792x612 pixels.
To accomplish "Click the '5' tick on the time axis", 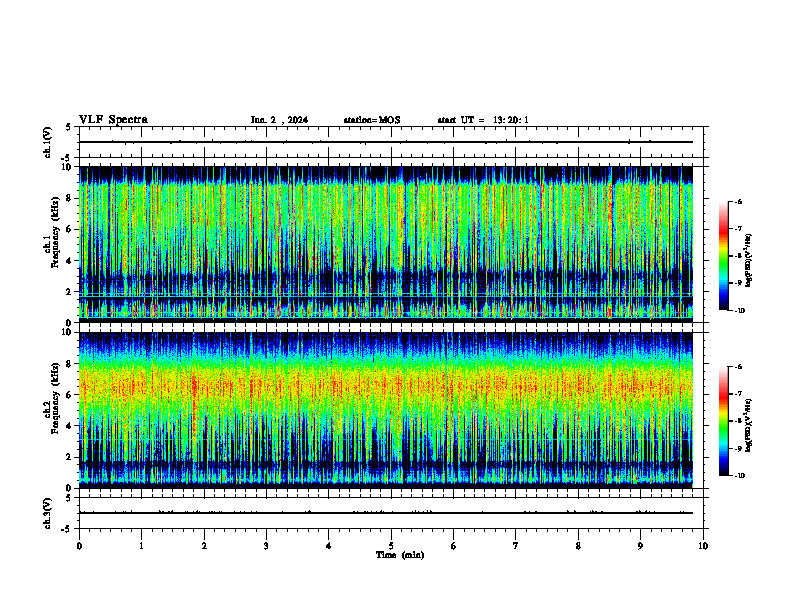I will pos(391,546).
